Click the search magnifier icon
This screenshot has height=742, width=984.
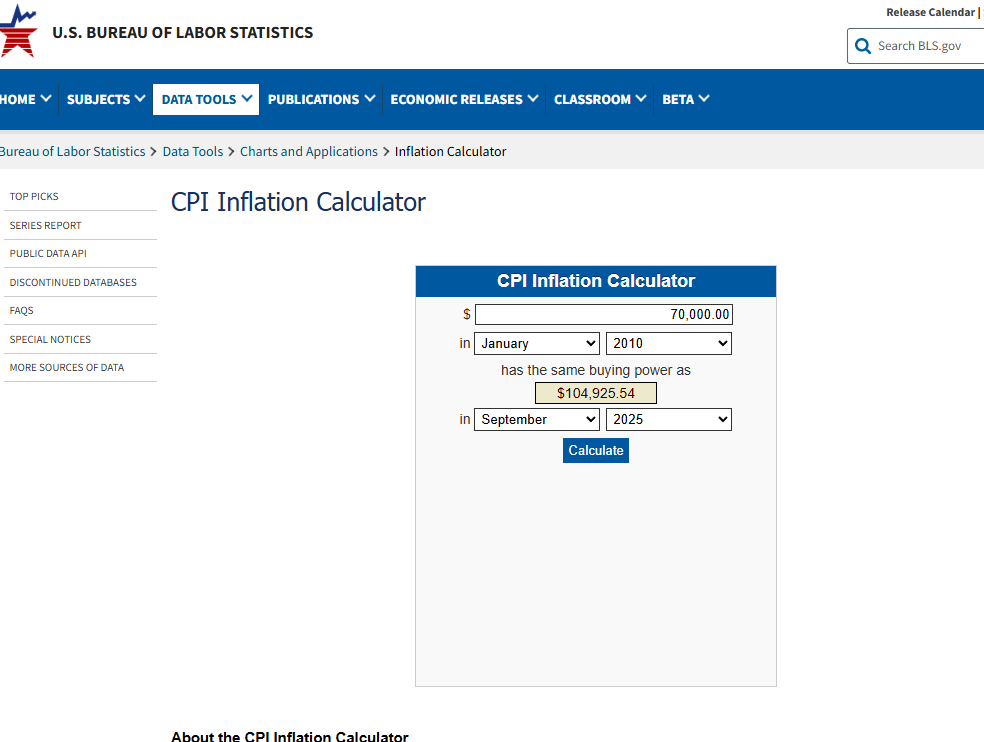(863, 46)
